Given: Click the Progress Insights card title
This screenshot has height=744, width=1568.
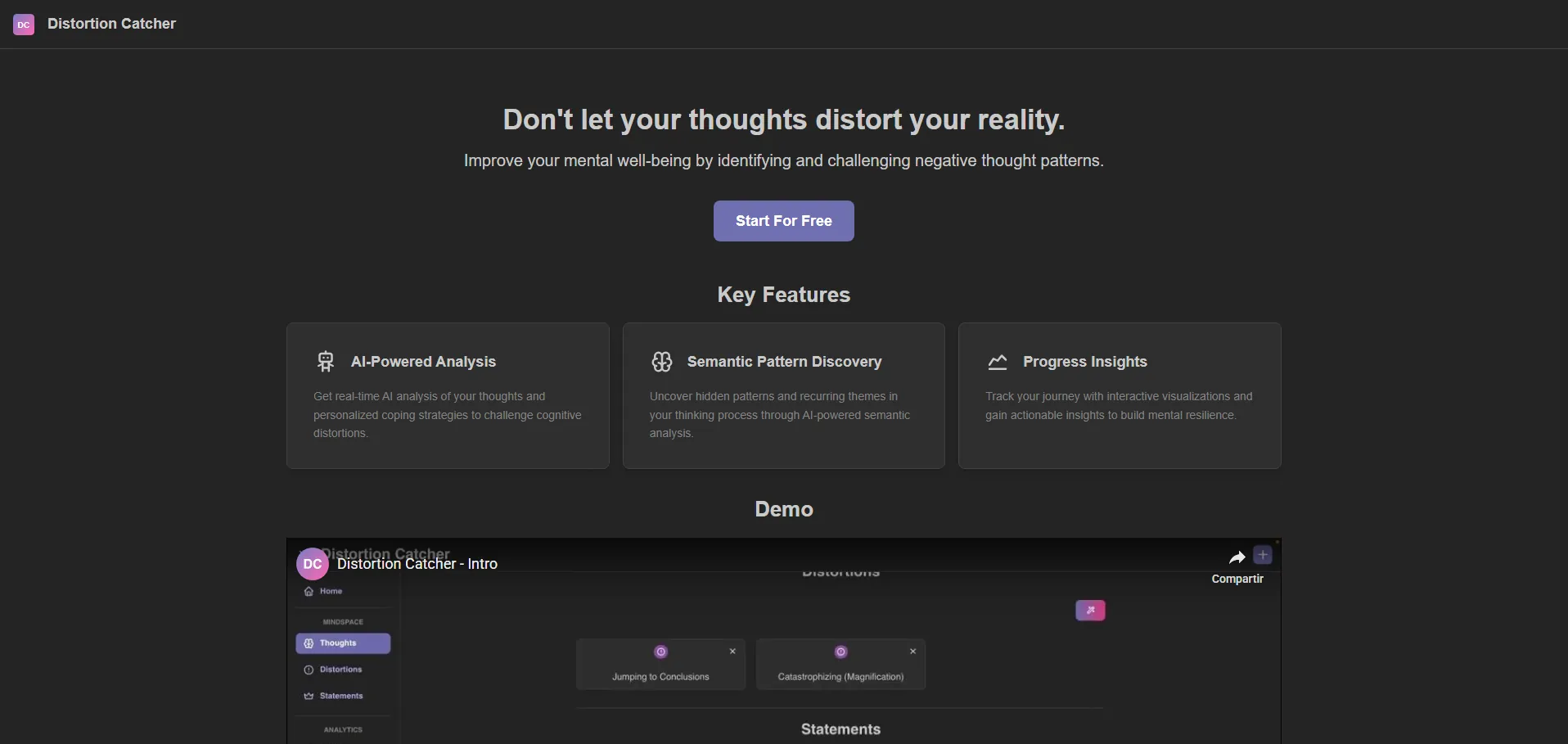Looking at the screenshot, I should pos(1084,362).
